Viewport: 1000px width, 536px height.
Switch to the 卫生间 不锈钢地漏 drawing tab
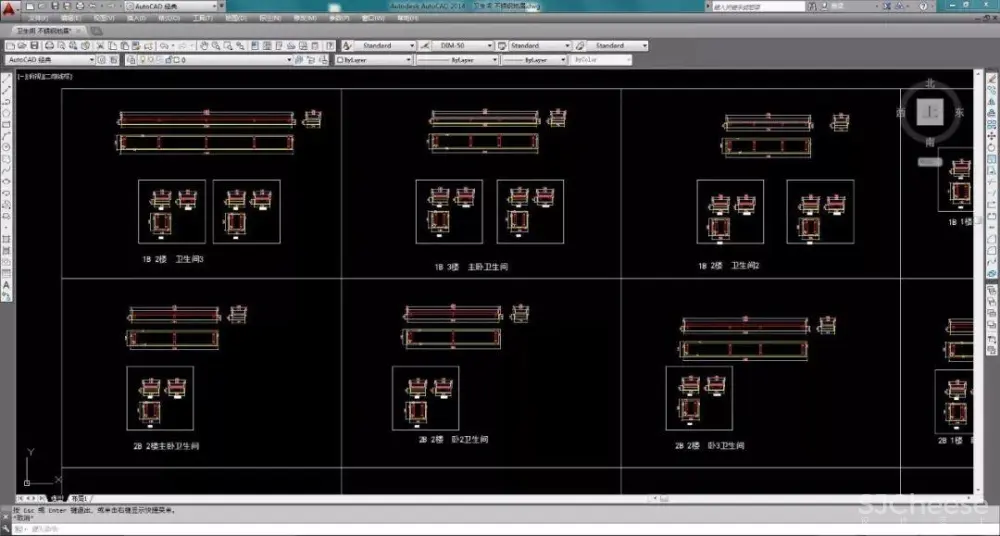coord(45,31)
